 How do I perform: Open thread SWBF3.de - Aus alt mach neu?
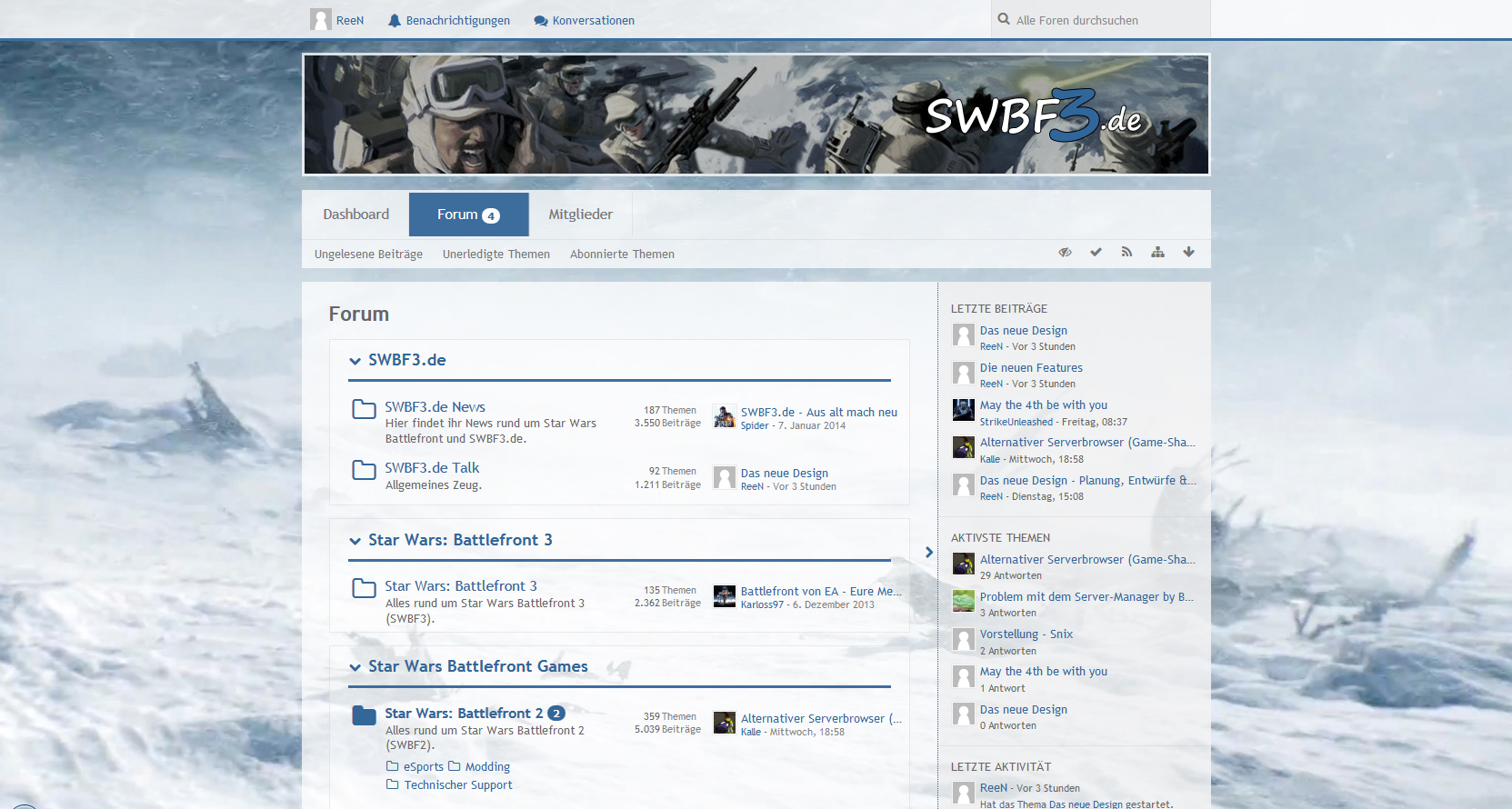(819, 412)
